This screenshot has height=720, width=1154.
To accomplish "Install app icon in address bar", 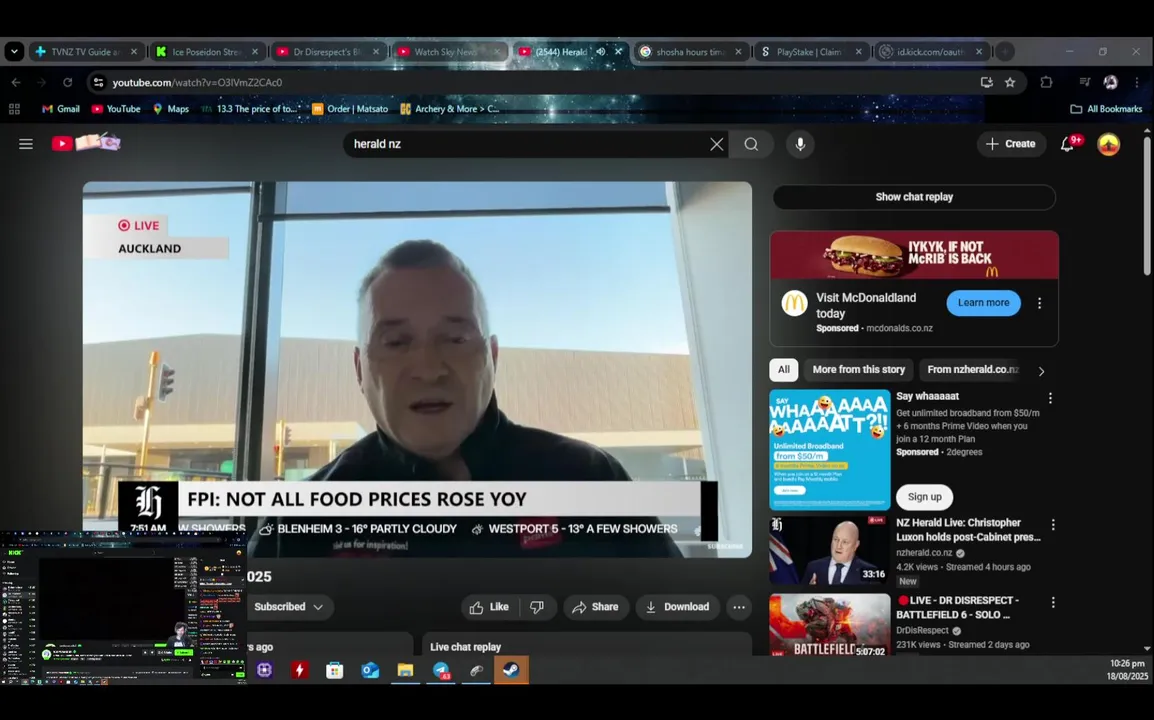I will point(986,82).
